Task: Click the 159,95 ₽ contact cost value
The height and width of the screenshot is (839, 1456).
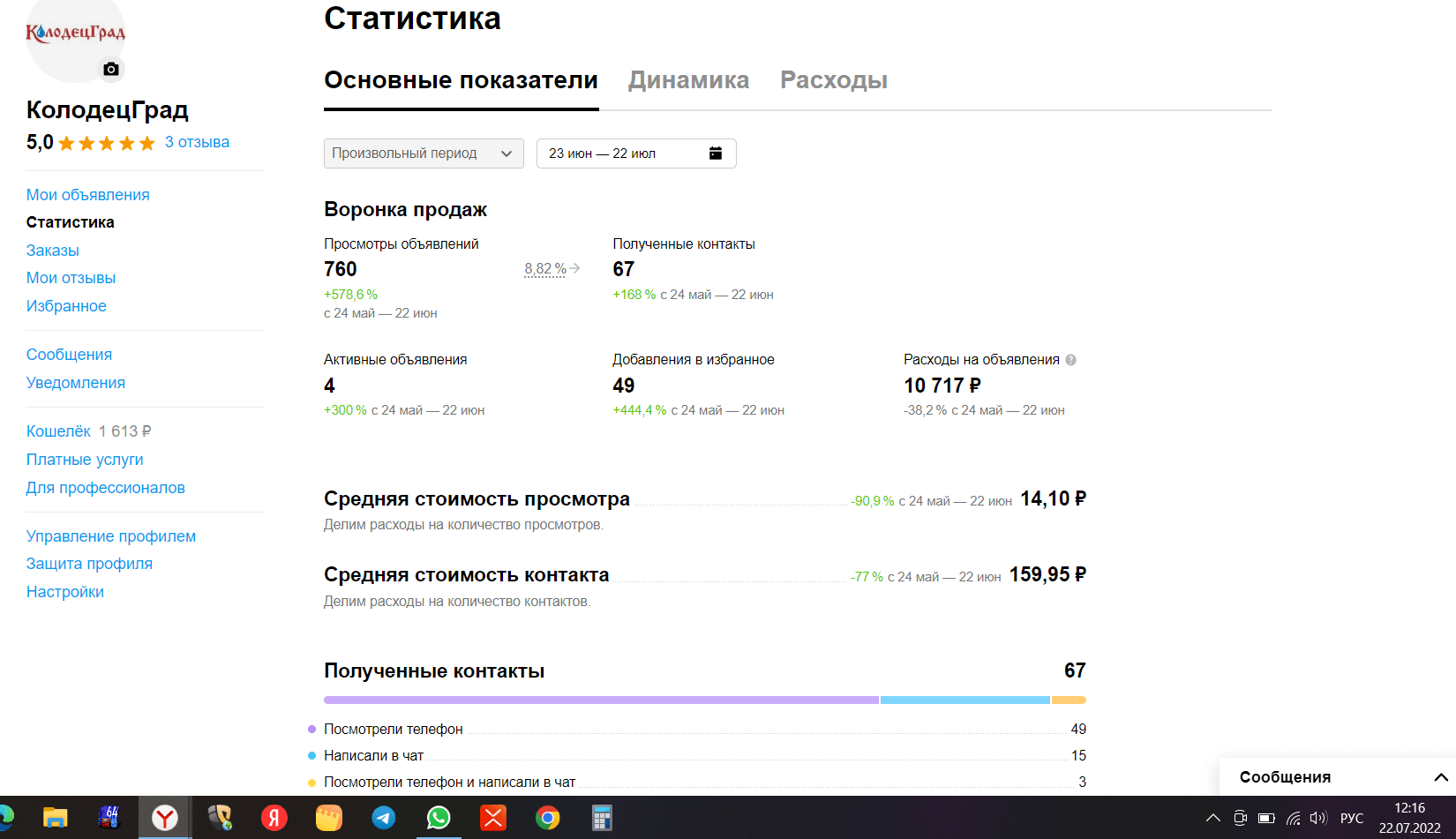Action: 1047,575
